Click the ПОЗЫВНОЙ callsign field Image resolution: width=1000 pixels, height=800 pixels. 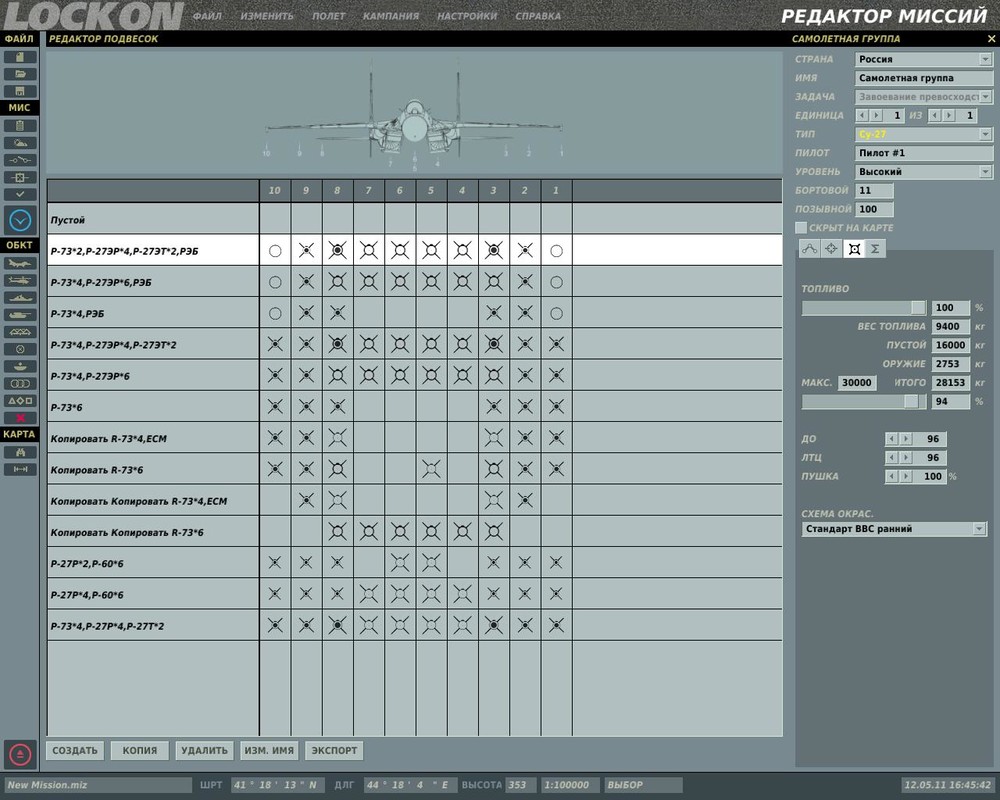pyautogui.click(x=874, y=209)
